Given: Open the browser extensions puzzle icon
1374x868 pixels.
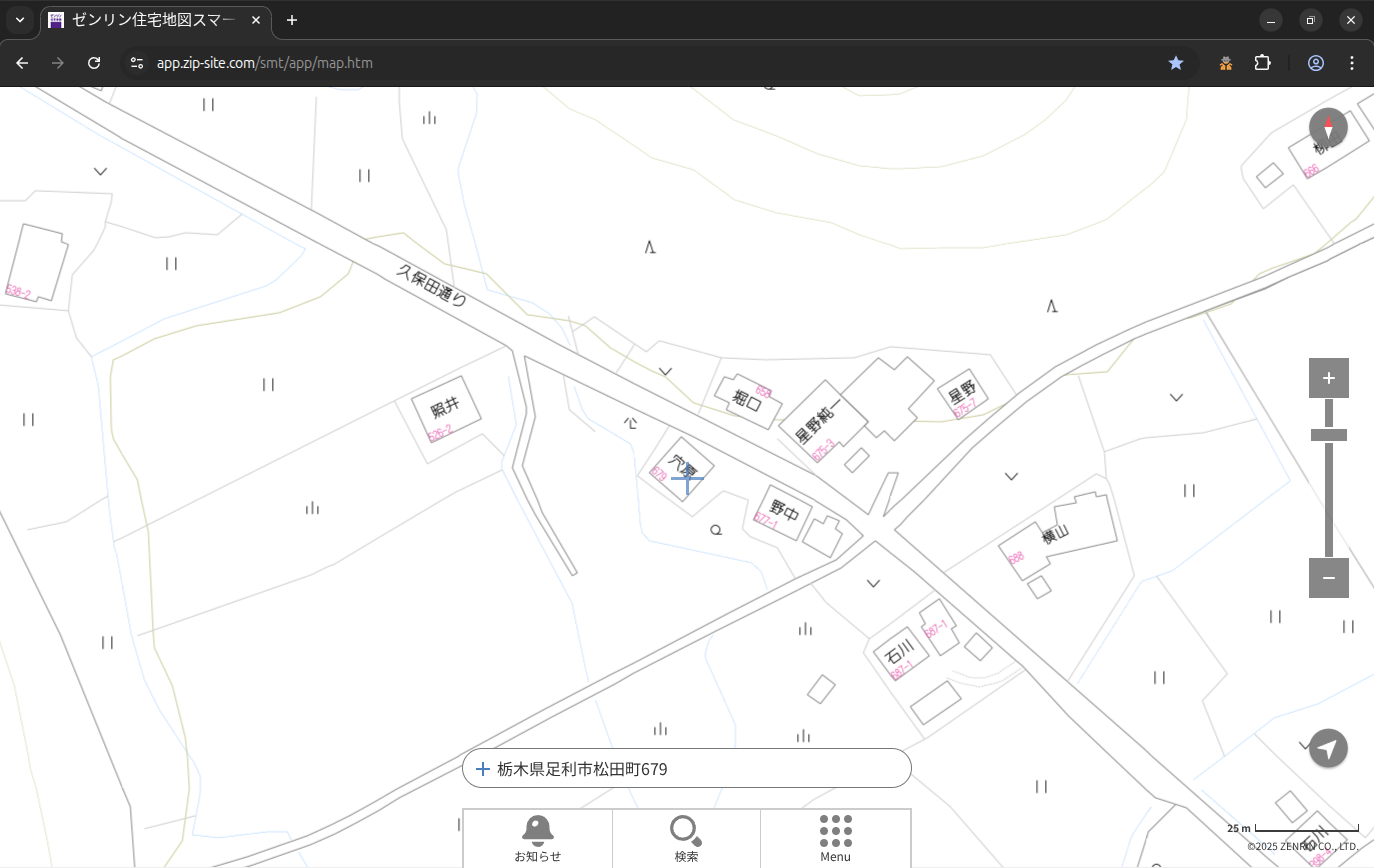Looking at the screenshot, I should [x=1262, y=63].
